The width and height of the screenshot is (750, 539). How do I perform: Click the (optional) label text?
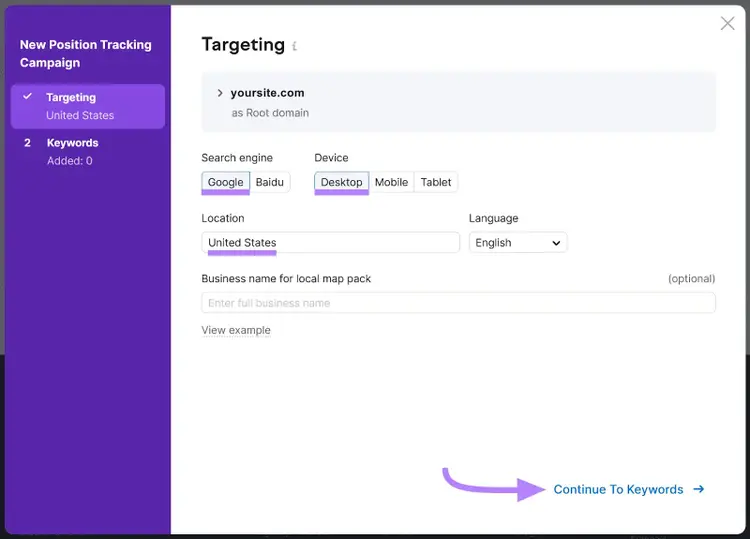[x=692, y=278]
